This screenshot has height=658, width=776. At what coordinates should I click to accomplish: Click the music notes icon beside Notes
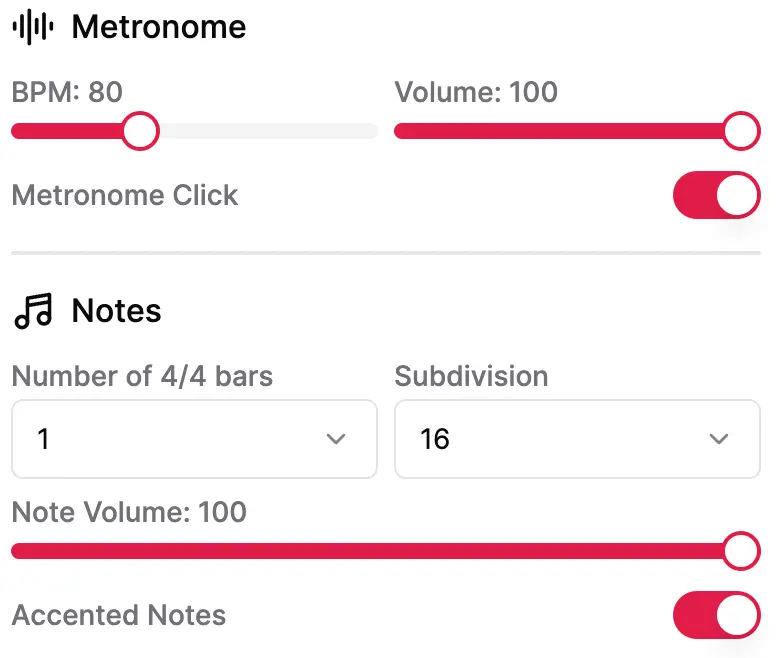click(x=32, y=311)
